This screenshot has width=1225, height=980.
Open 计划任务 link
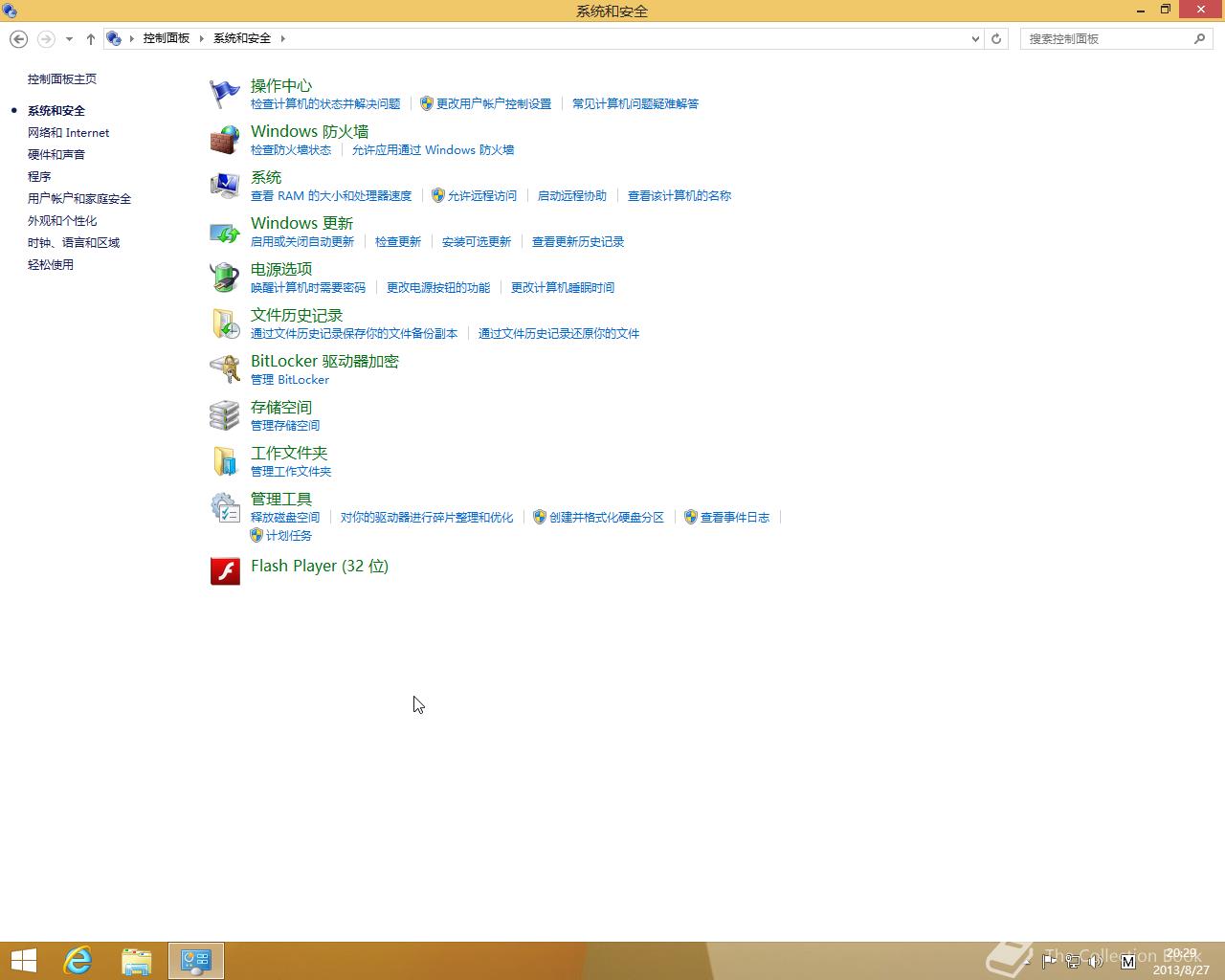(x=289, y=536)
